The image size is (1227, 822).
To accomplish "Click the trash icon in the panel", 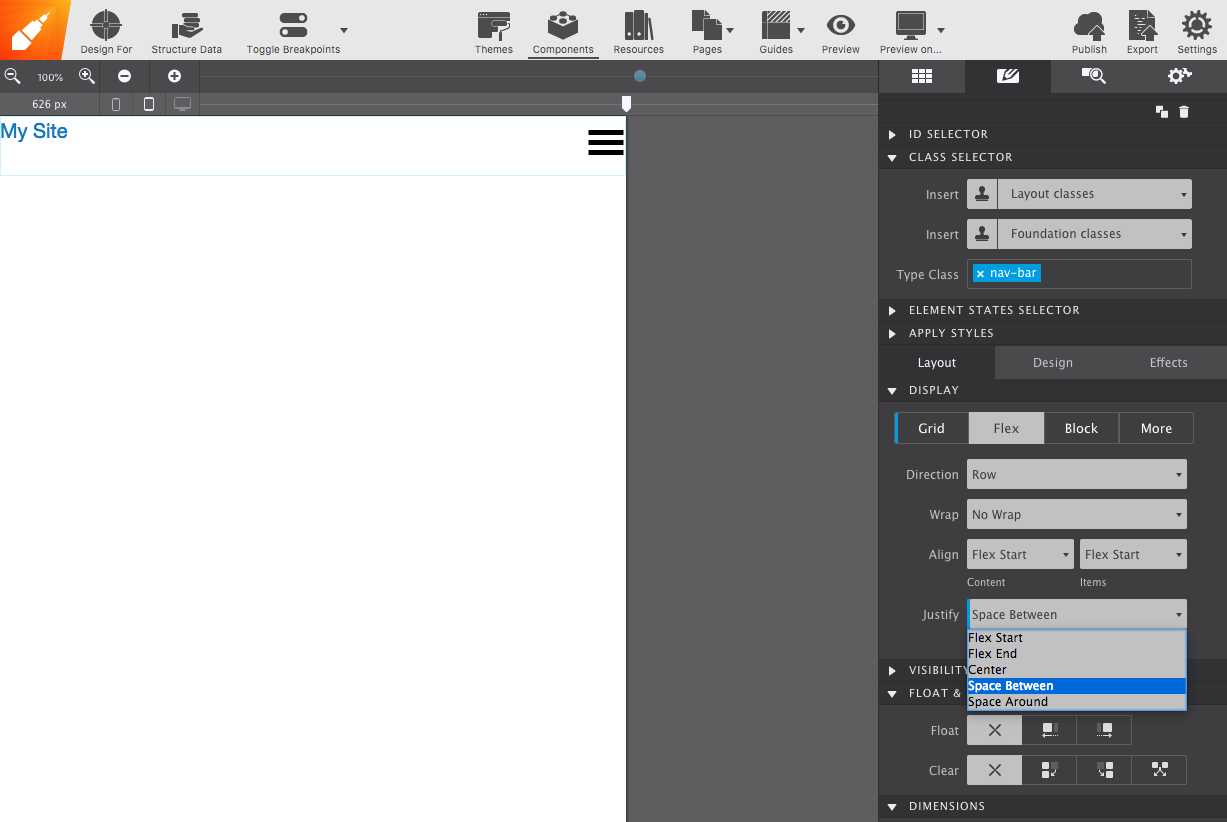I will [x=1184, y=112].
